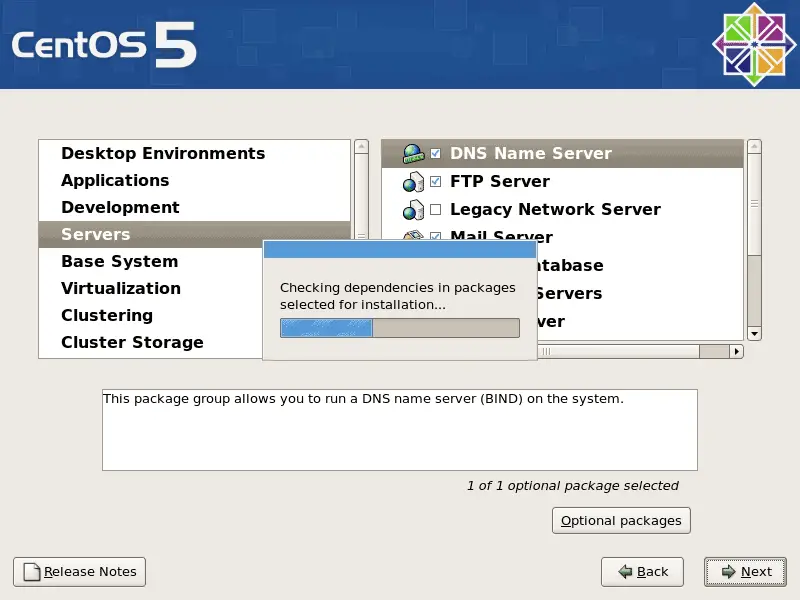
Task: Select the Desktop Environments category
Action: pyautogui.click(x=163, y=153)
